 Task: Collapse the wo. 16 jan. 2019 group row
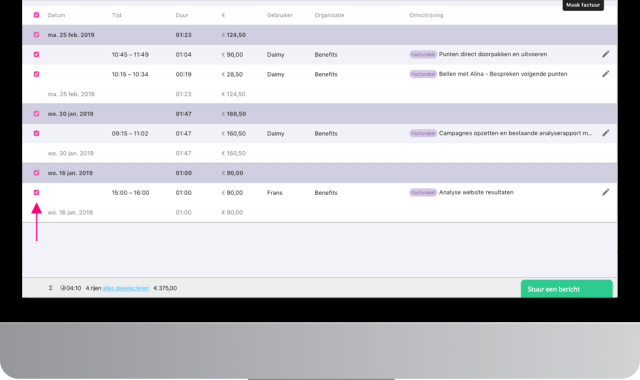click(320, 173)
